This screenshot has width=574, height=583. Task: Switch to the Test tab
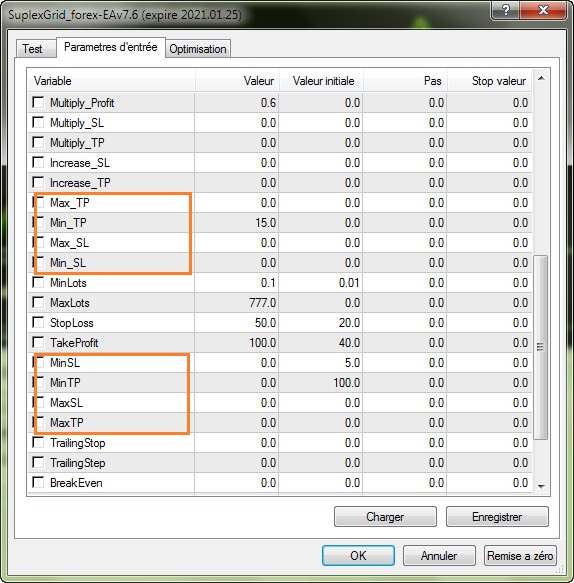click(x=32, y=49)
